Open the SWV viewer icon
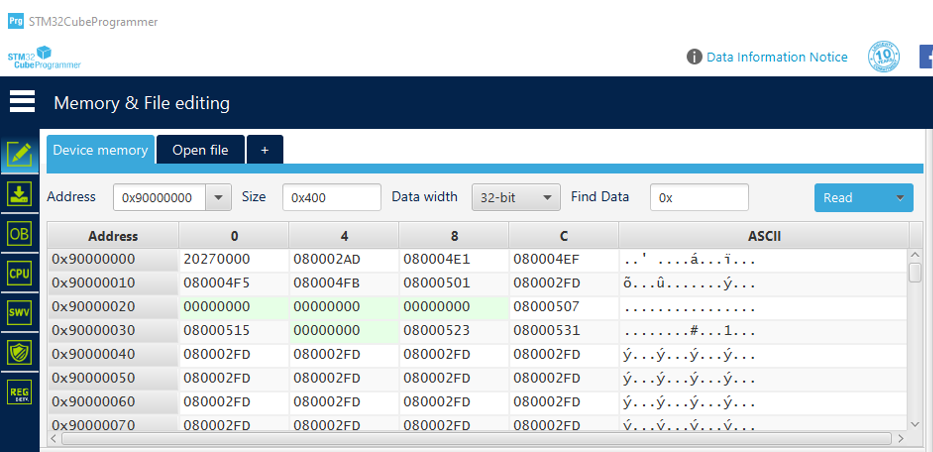This screenshot has width=933, height=452. pos(20,312)
